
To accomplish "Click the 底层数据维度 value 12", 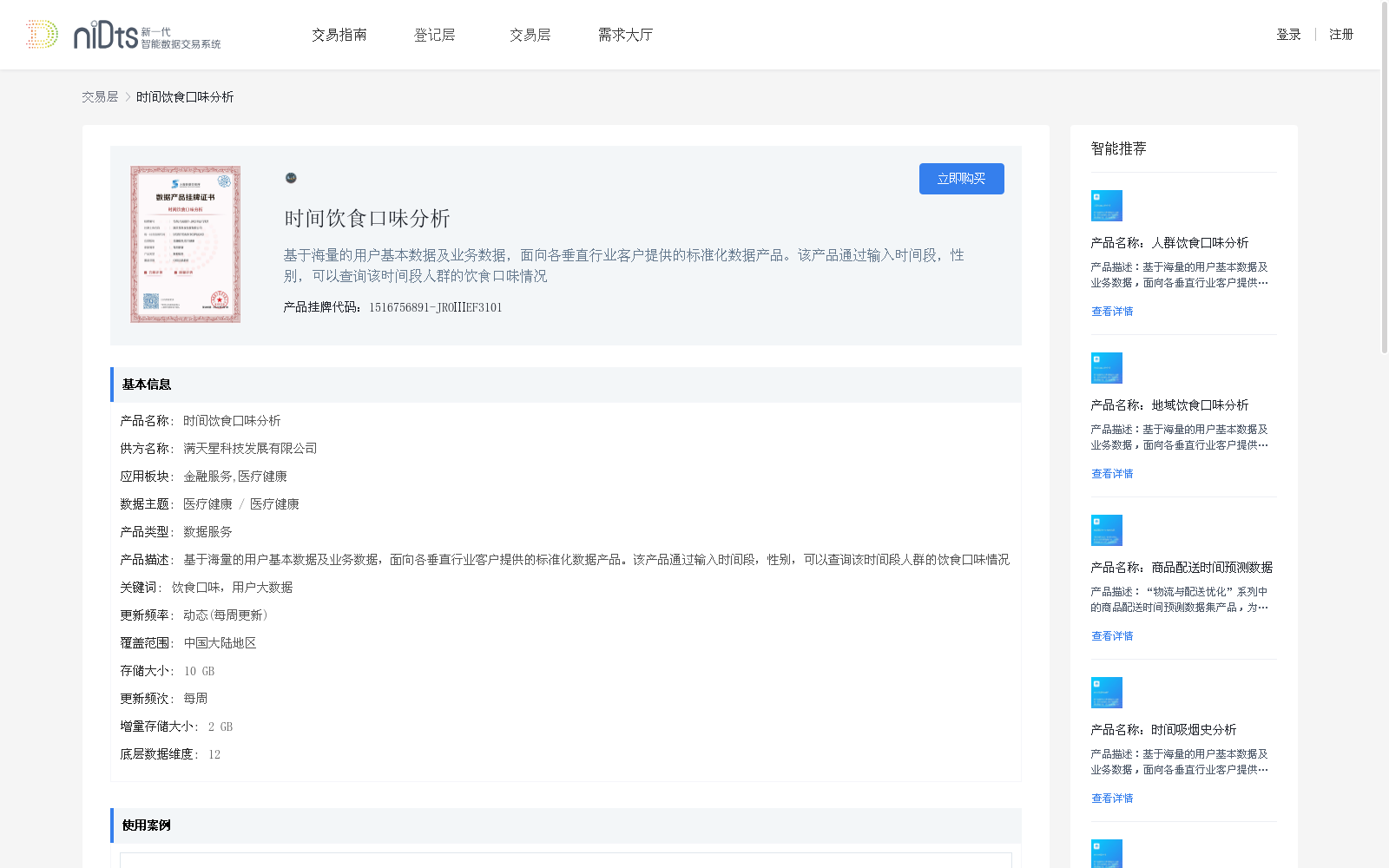I will (214, 754).
